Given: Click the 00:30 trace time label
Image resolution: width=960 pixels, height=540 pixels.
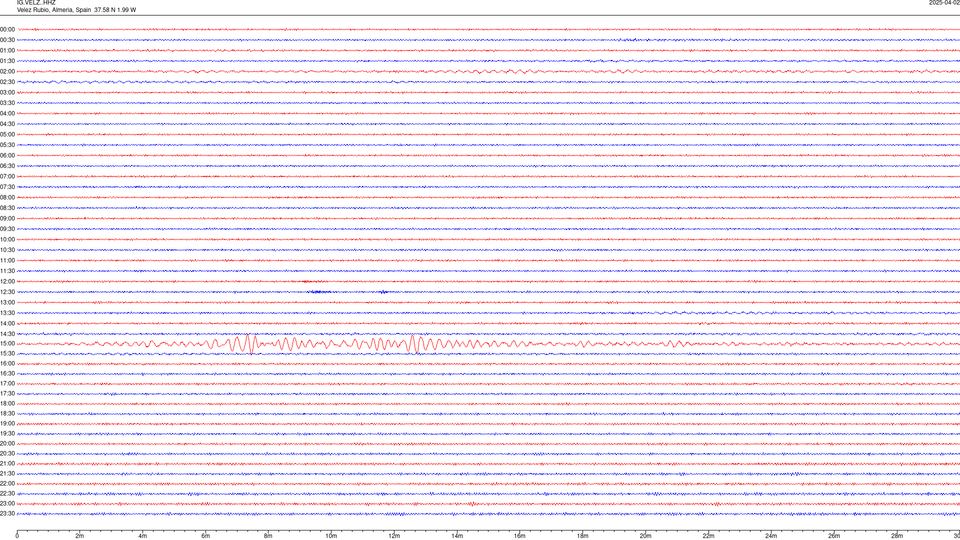Looking at the screenshot, I should (x=7, y=40).
